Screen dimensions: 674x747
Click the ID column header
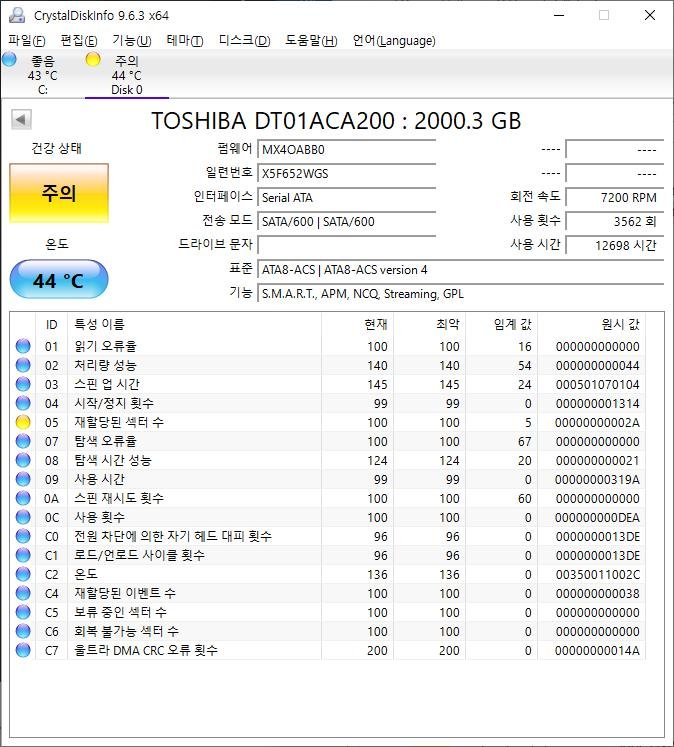(51, 325)
